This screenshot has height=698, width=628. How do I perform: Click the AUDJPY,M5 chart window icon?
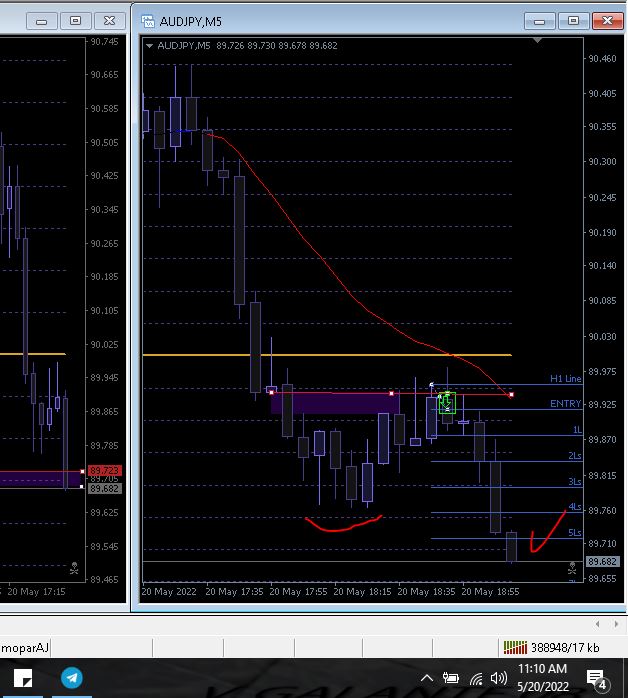tap(148, 21)
